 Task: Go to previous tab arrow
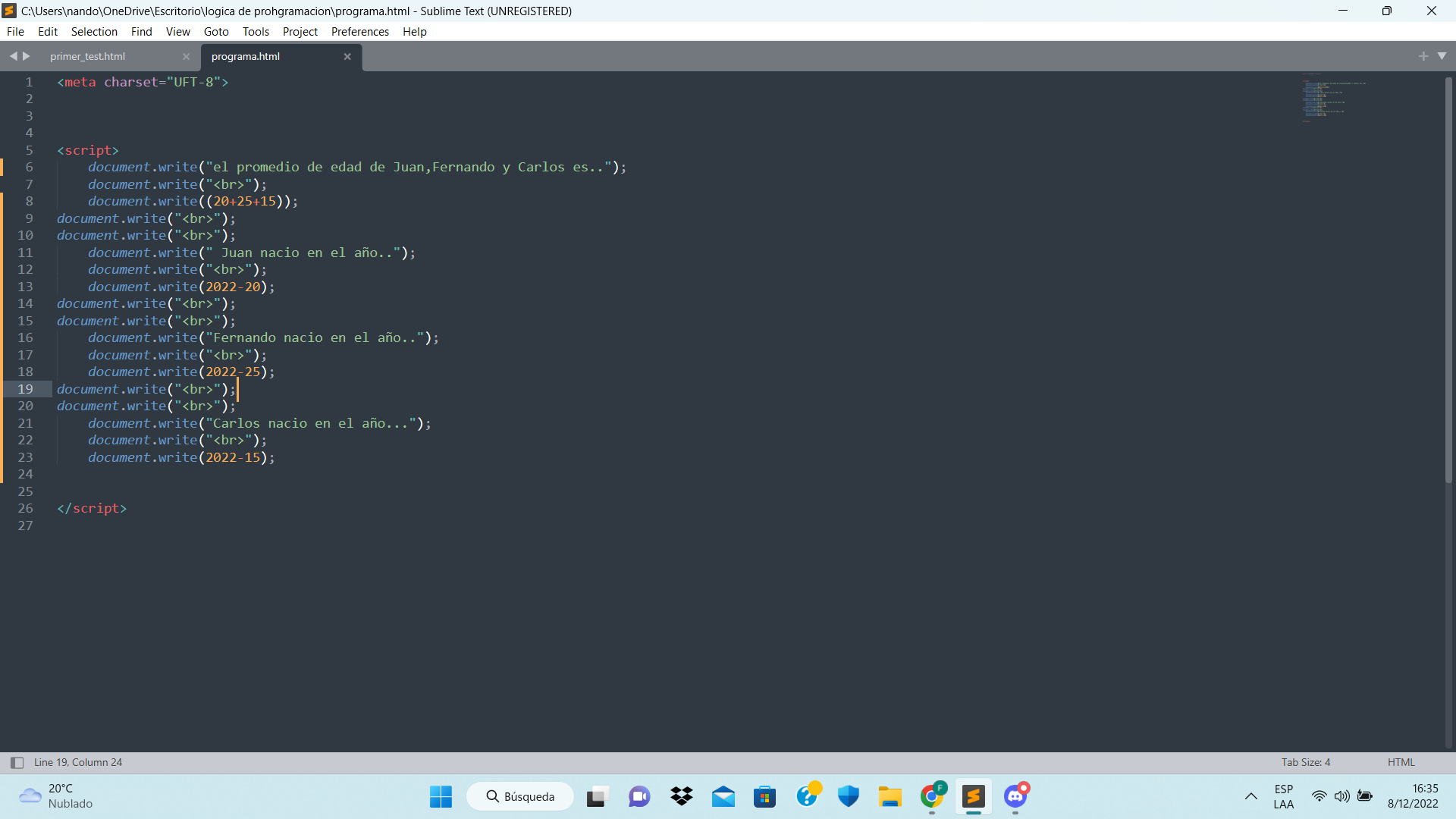coord(13,56)
